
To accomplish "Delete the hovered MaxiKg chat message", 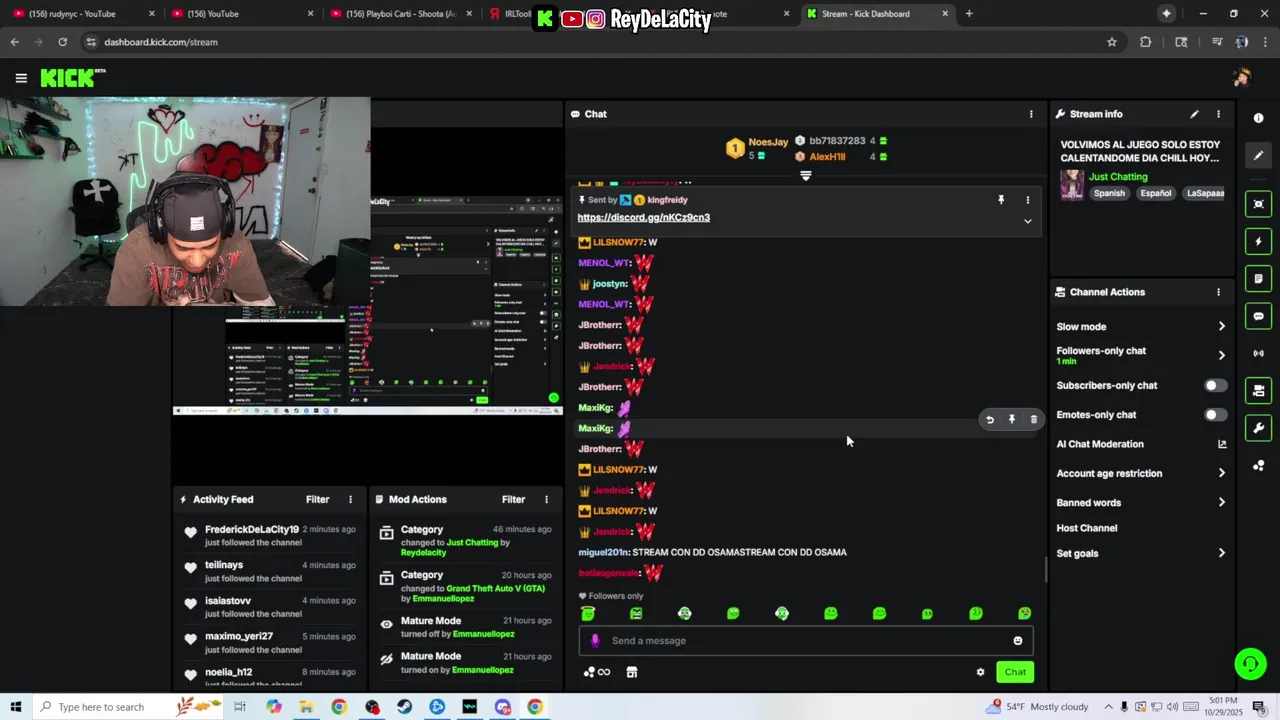I will click(x=1034, y=420).
